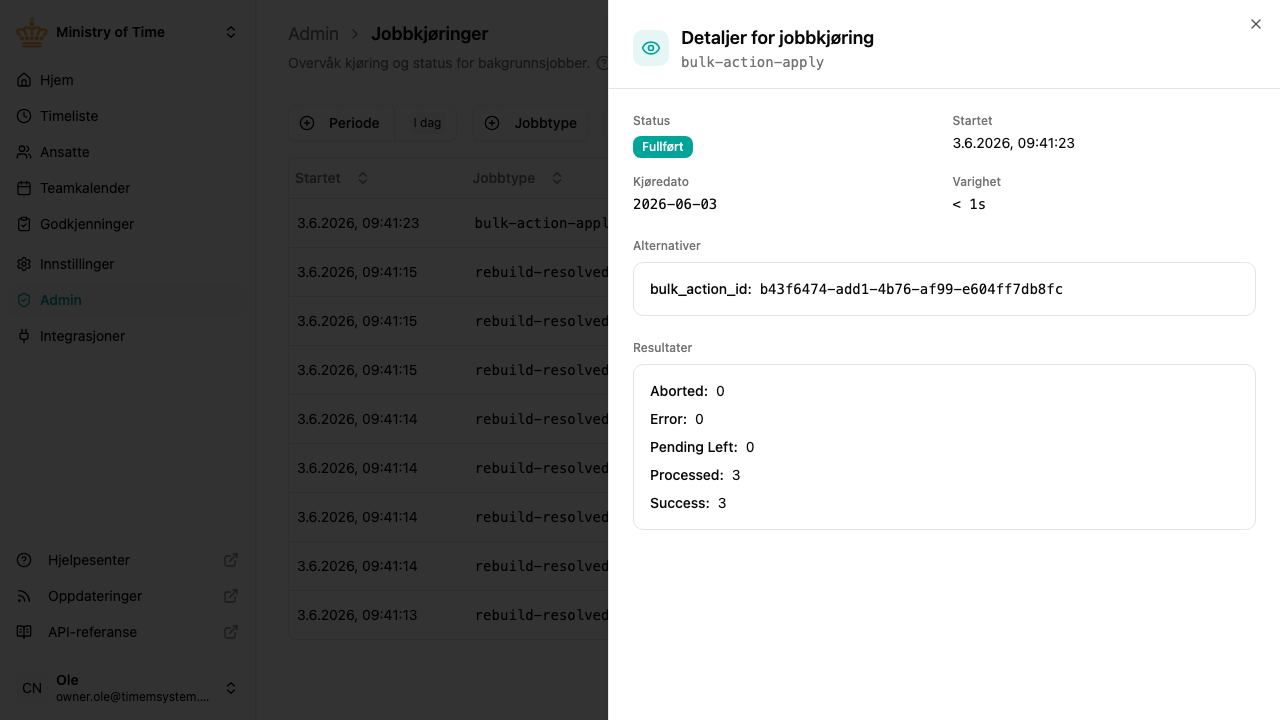Open Teamkalender in the sidebar

[128, 188]
